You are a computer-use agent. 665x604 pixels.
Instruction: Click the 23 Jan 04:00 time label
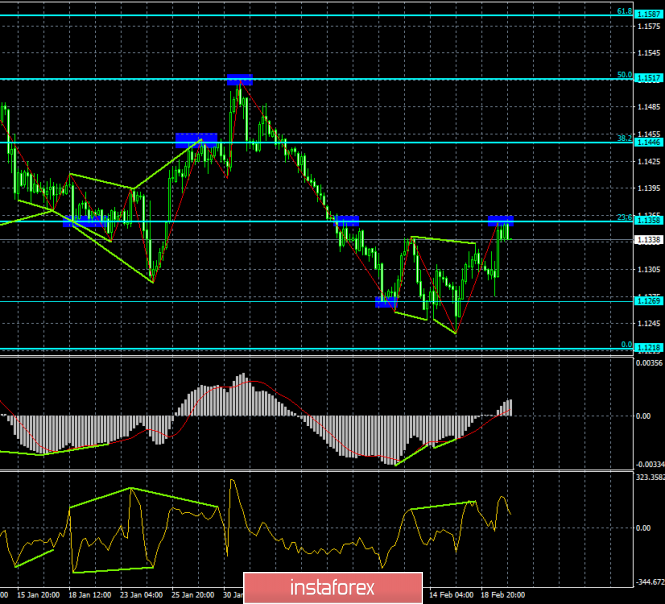click(x=141, y=595)
